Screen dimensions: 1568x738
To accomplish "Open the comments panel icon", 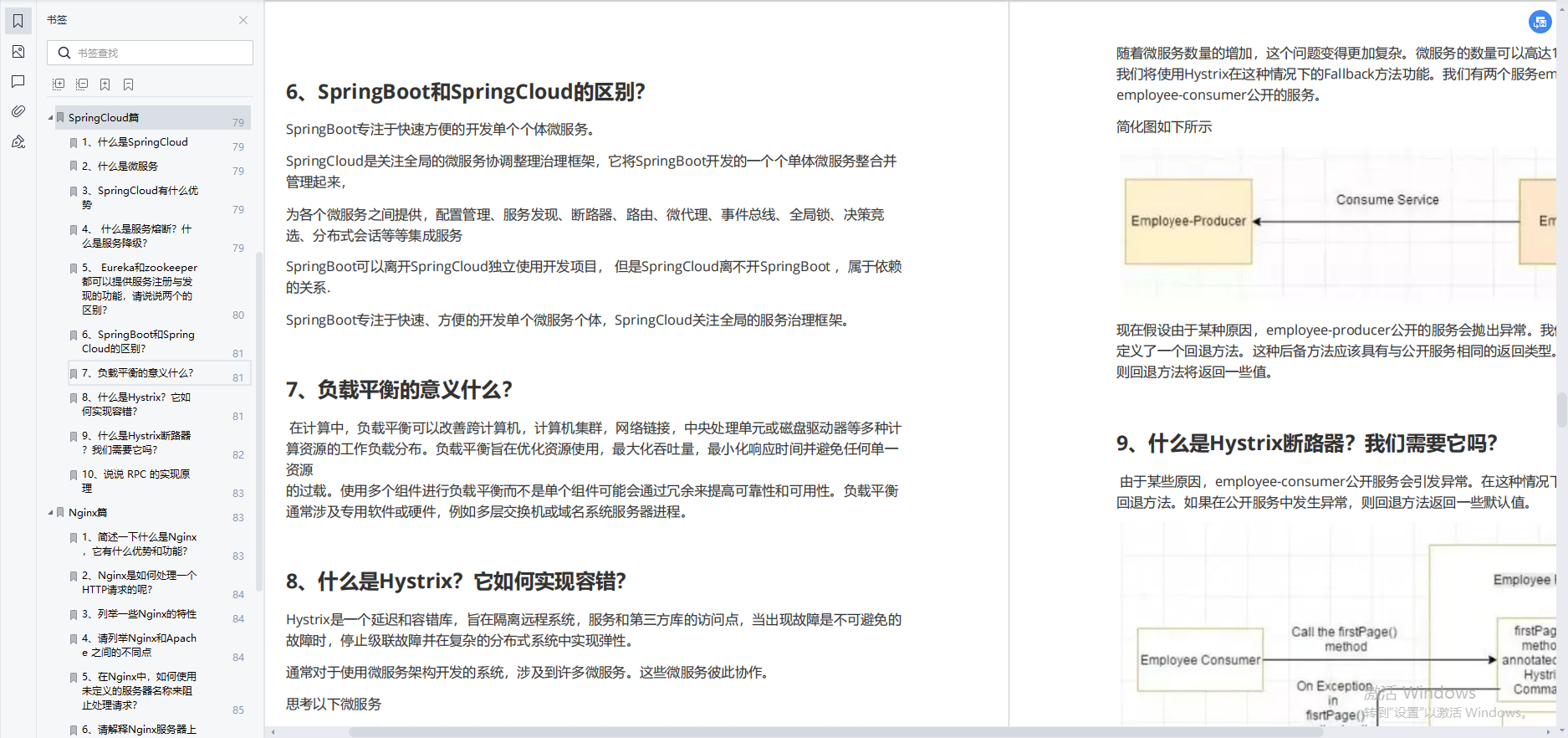I will (x=18, y=81).
